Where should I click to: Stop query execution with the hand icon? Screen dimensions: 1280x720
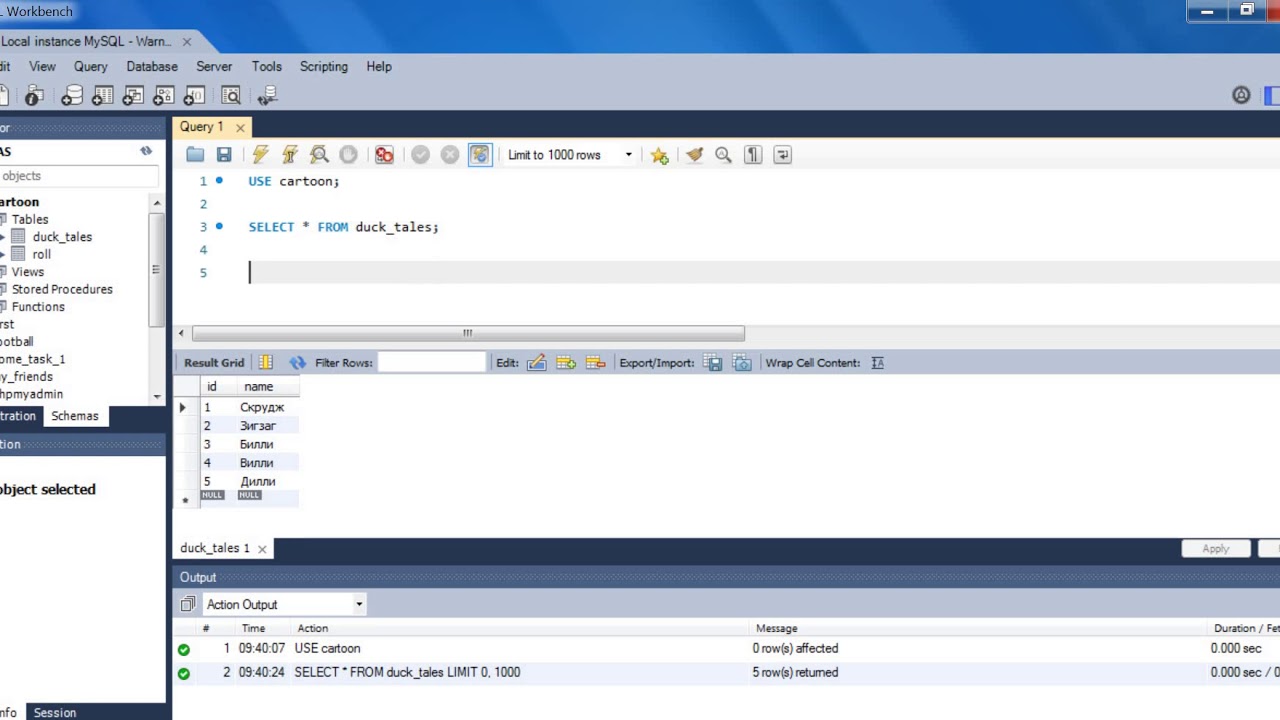pos(348,155)
